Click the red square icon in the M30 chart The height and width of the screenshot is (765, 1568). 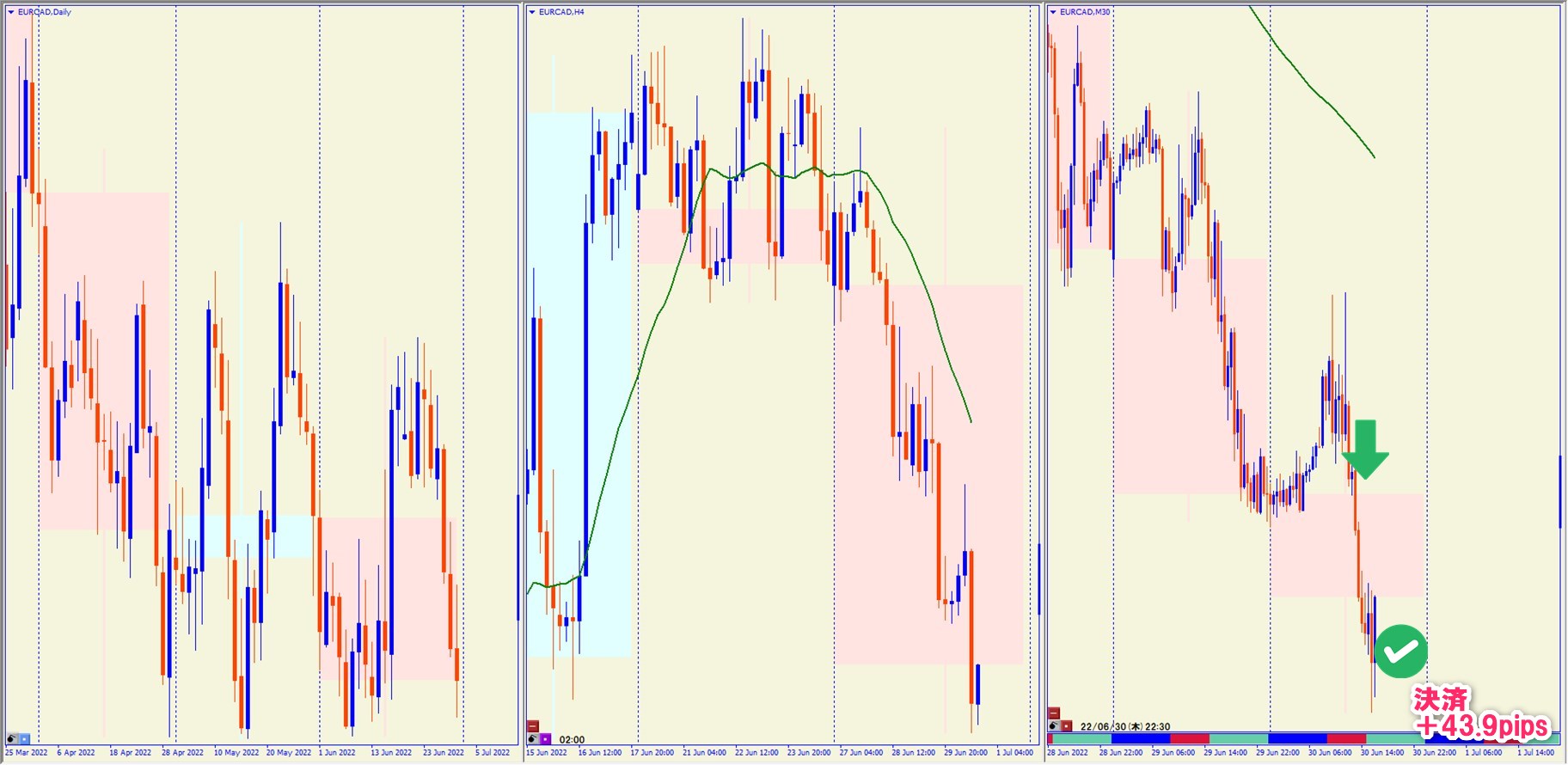1066,726
